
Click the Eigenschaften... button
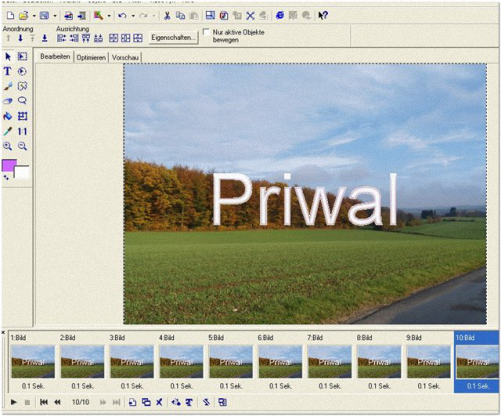pos(173,37)
